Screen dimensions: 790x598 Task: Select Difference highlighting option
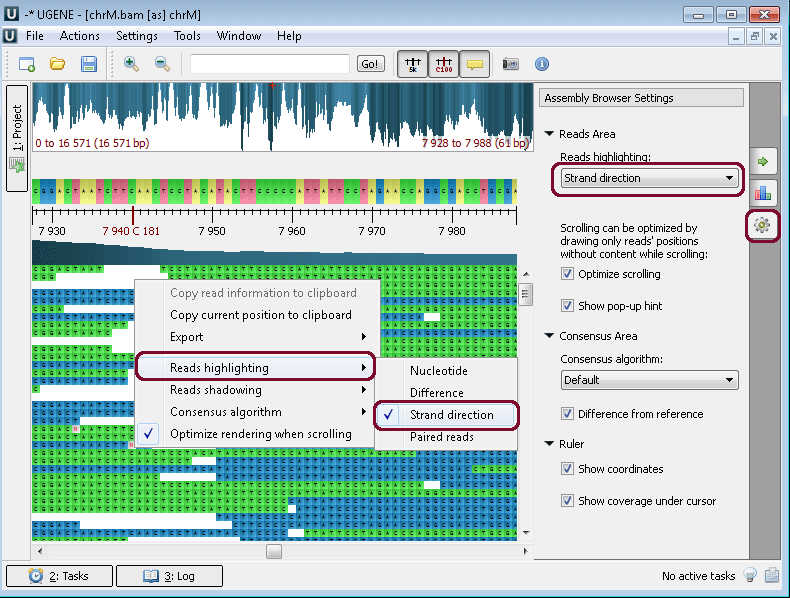tap(446, 393)
